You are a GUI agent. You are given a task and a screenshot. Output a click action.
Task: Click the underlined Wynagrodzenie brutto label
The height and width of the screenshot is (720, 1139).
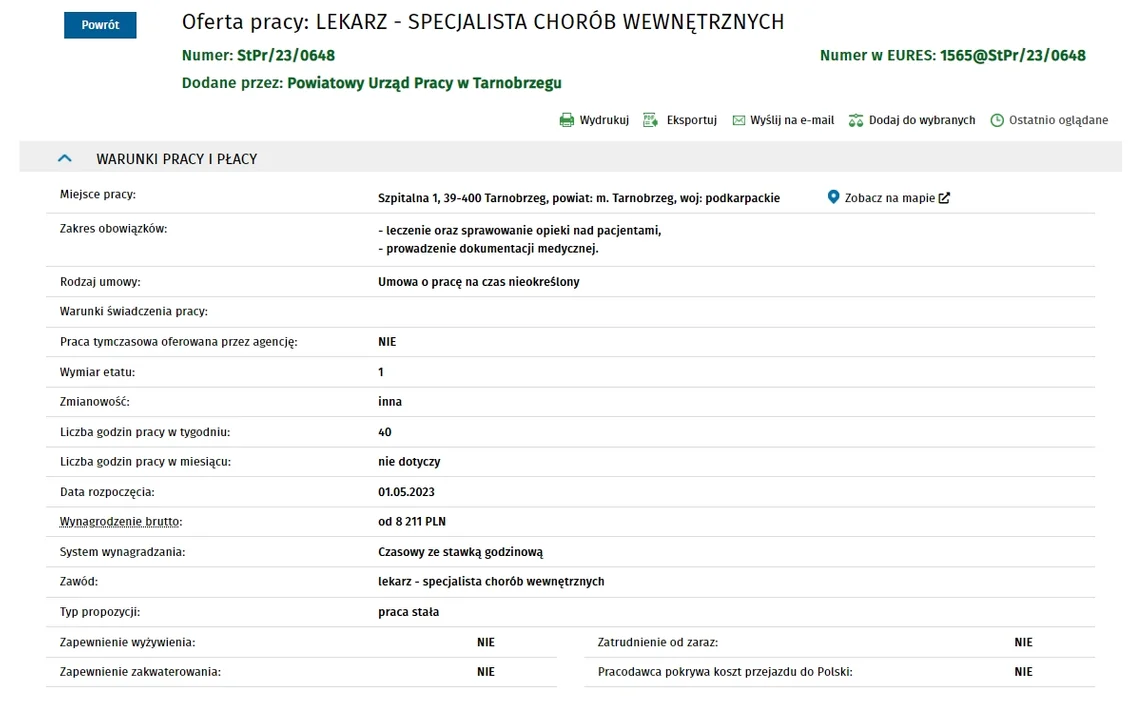coord(121,522)
